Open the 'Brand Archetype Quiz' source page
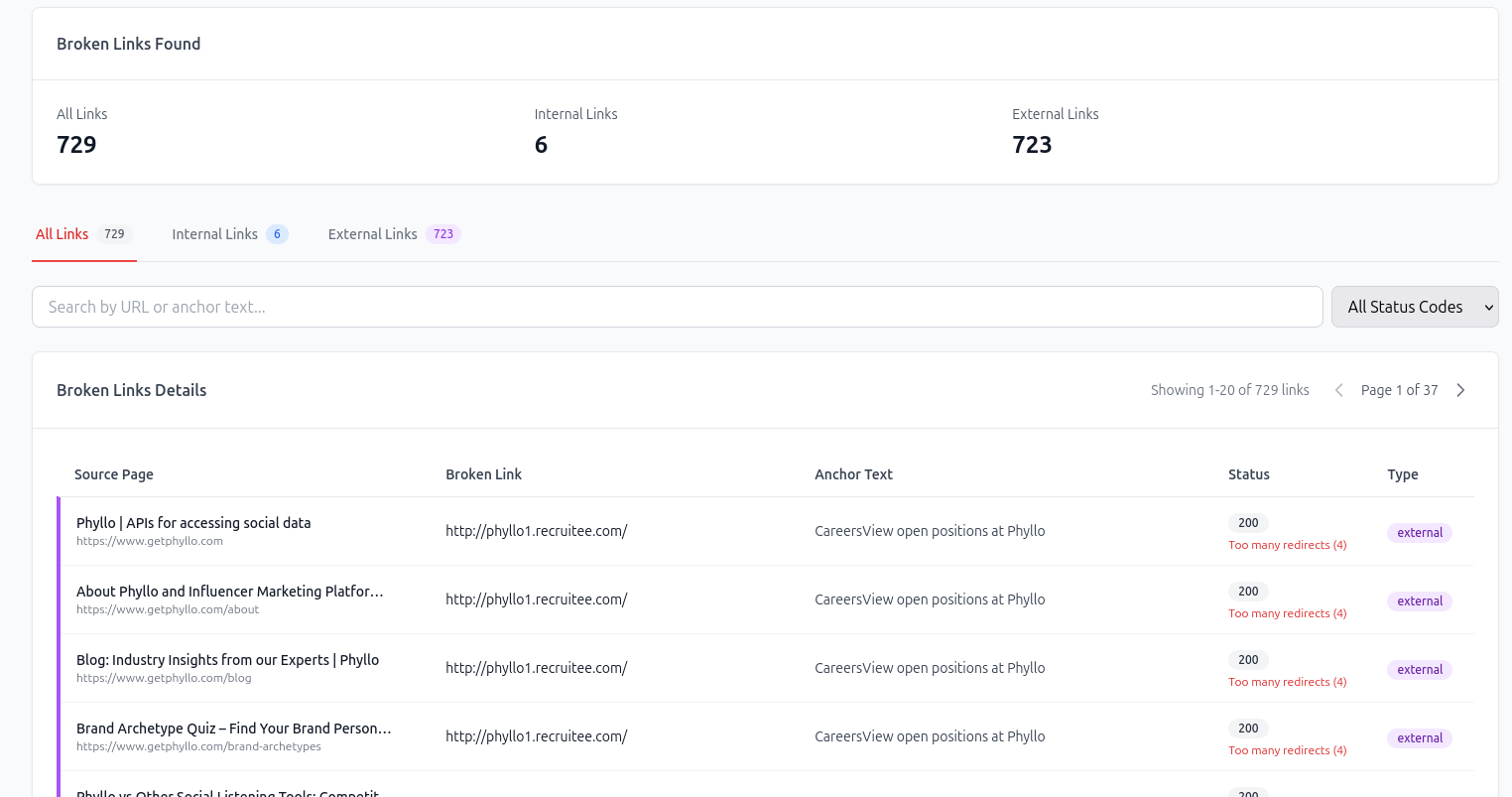Screen dimensions: 1512x797 coord(233,728)
